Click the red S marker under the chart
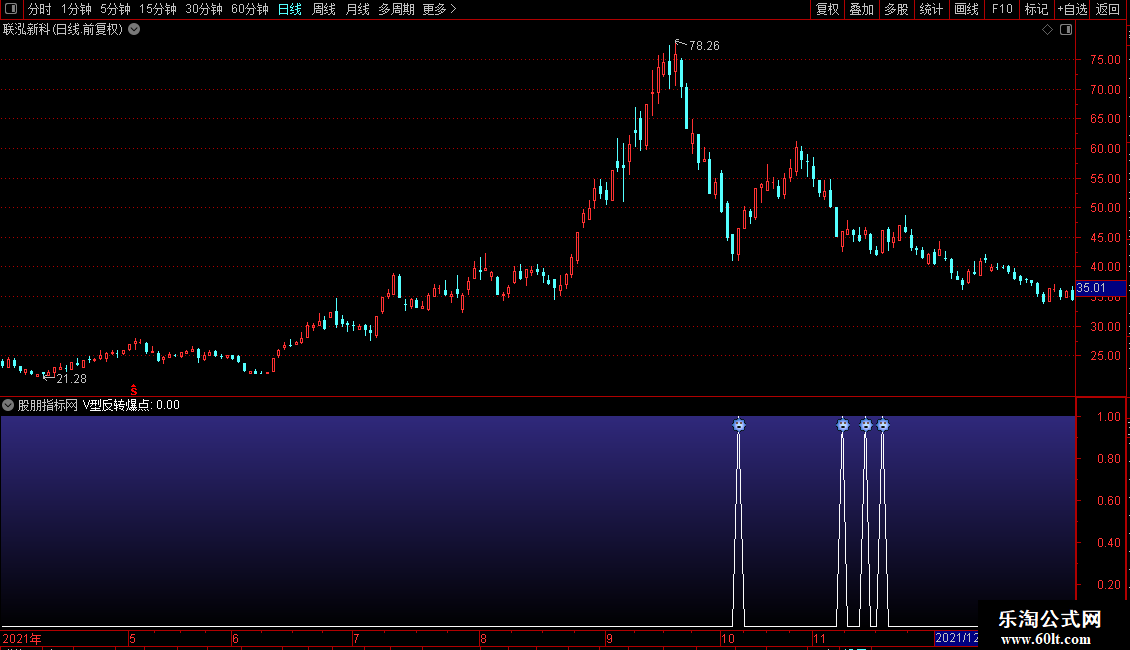This screenshot has height=650, width=1130. (134, 390)
